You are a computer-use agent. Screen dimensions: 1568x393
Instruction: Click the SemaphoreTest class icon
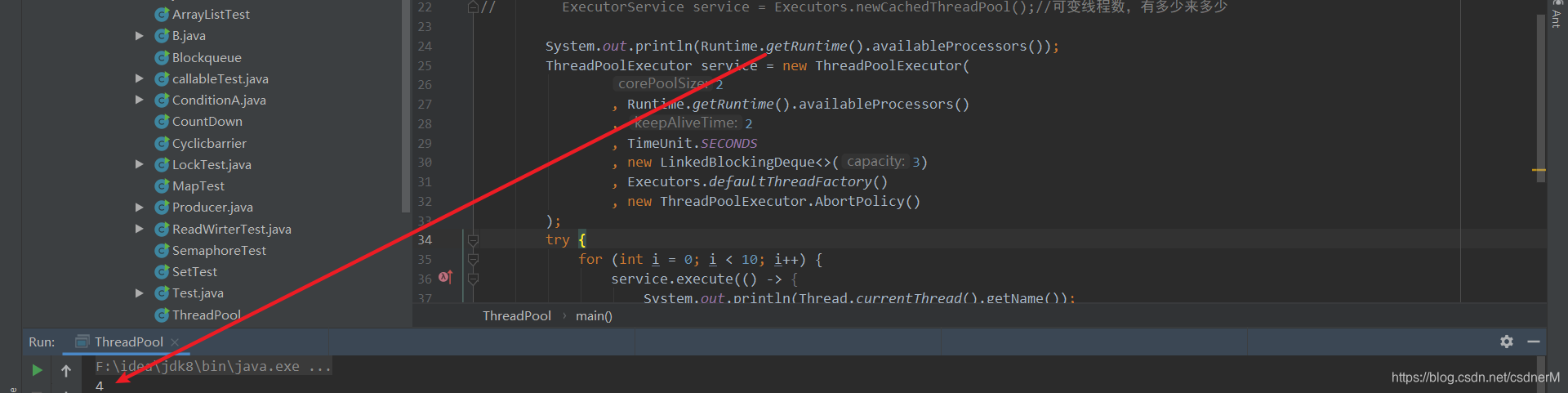pyautogui.click(x=162, y=250)
